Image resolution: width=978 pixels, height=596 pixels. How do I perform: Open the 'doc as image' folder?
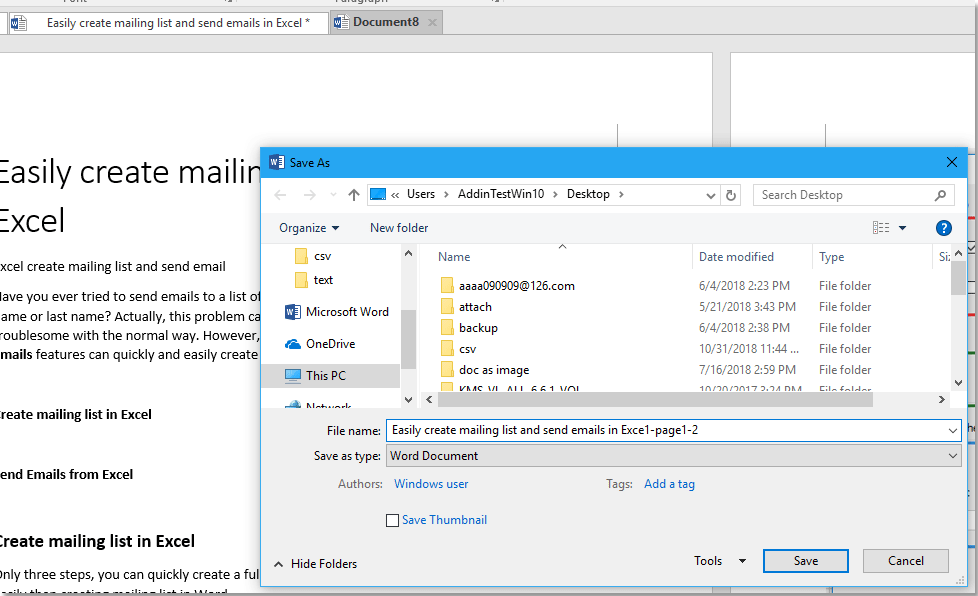pyautogui.click(x=494, y=370)
